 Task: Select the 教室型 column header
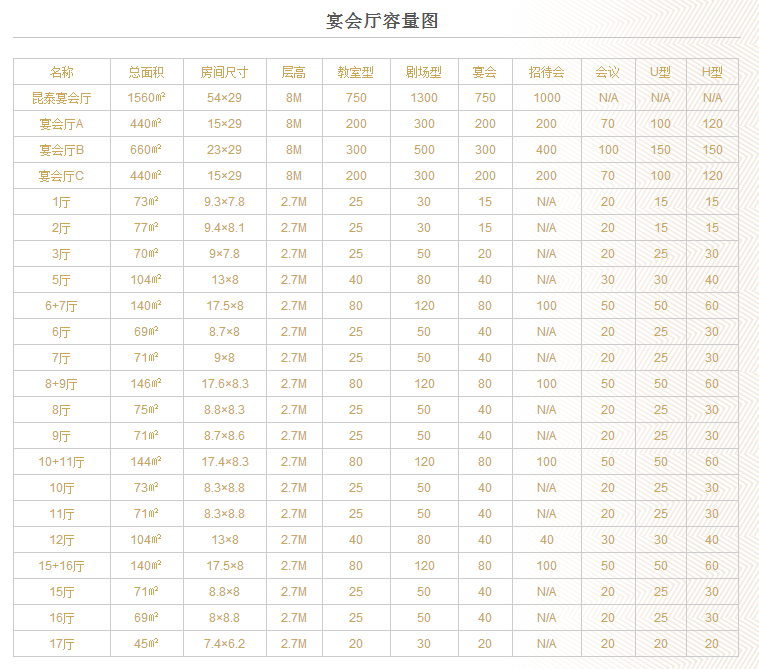point(356,72)
